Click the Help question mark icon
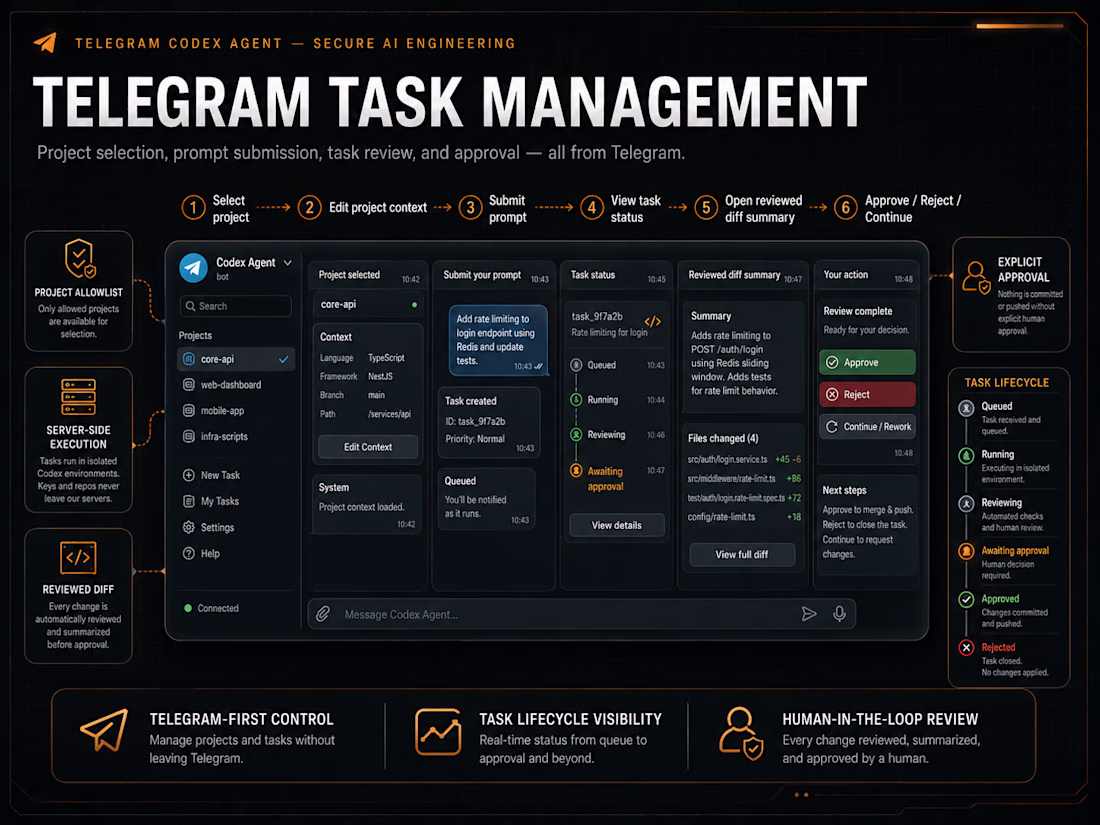This screenshot has width=1100, height=825. click(x=189, y=554)
